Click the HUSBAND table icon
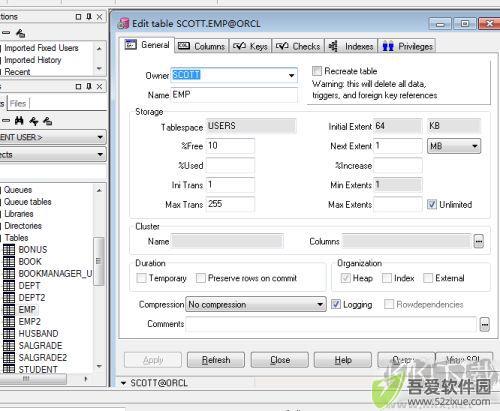Screen dimensions: 500x411 [x=9, y=334]
